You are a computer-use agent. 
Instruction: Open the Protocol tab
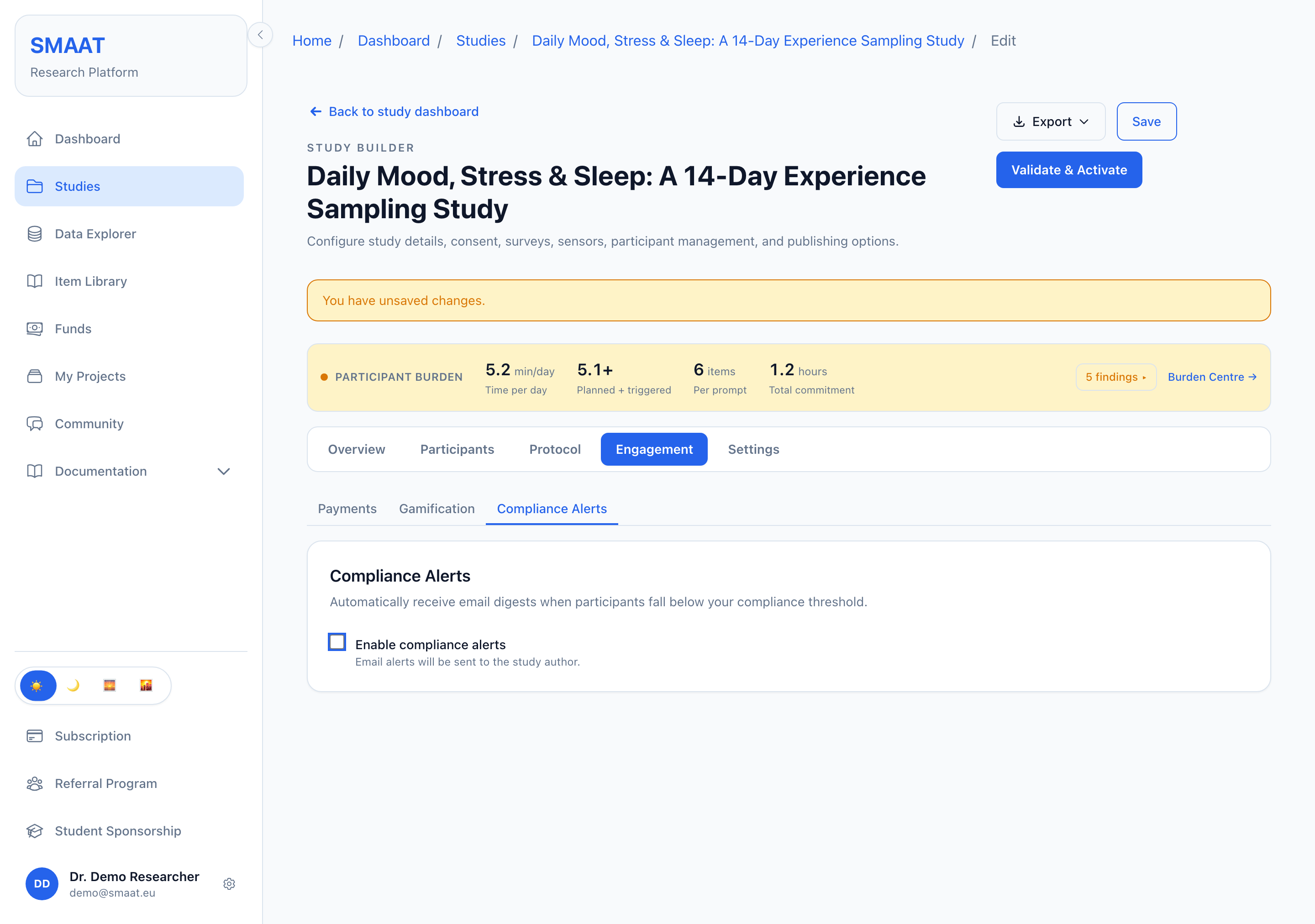coord(554,449)
